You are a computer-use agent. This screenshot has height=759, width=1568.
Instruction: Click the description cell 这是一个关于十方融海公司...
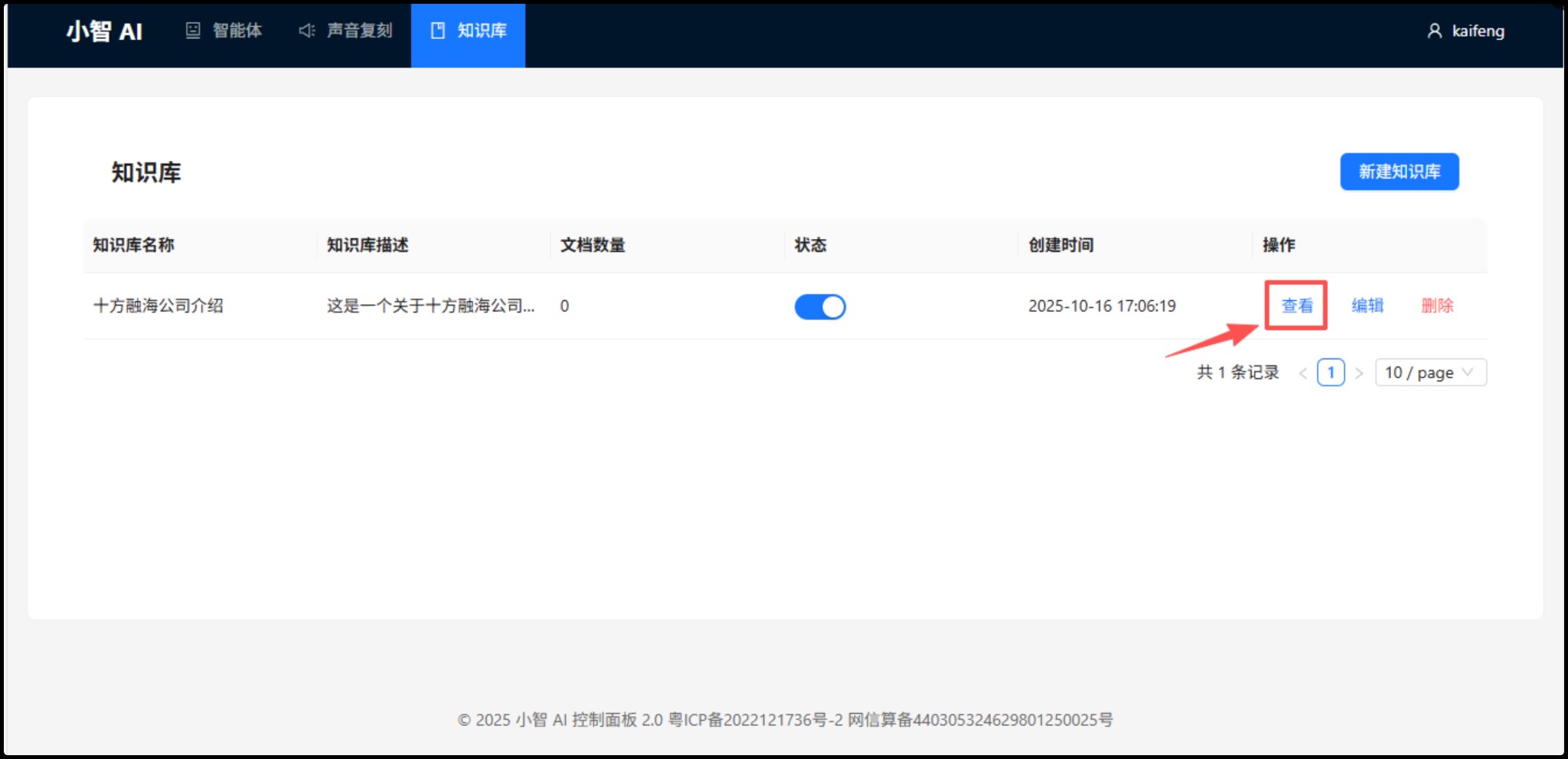click(431, 306)
